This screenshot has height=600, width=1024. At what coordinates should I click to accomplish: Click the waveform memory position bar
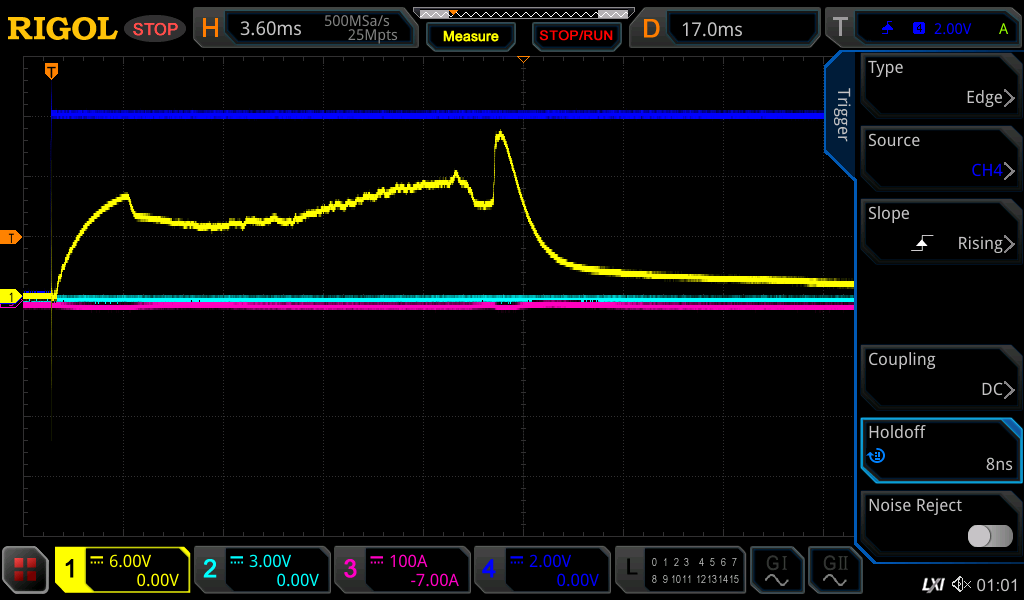click(522, 14)
